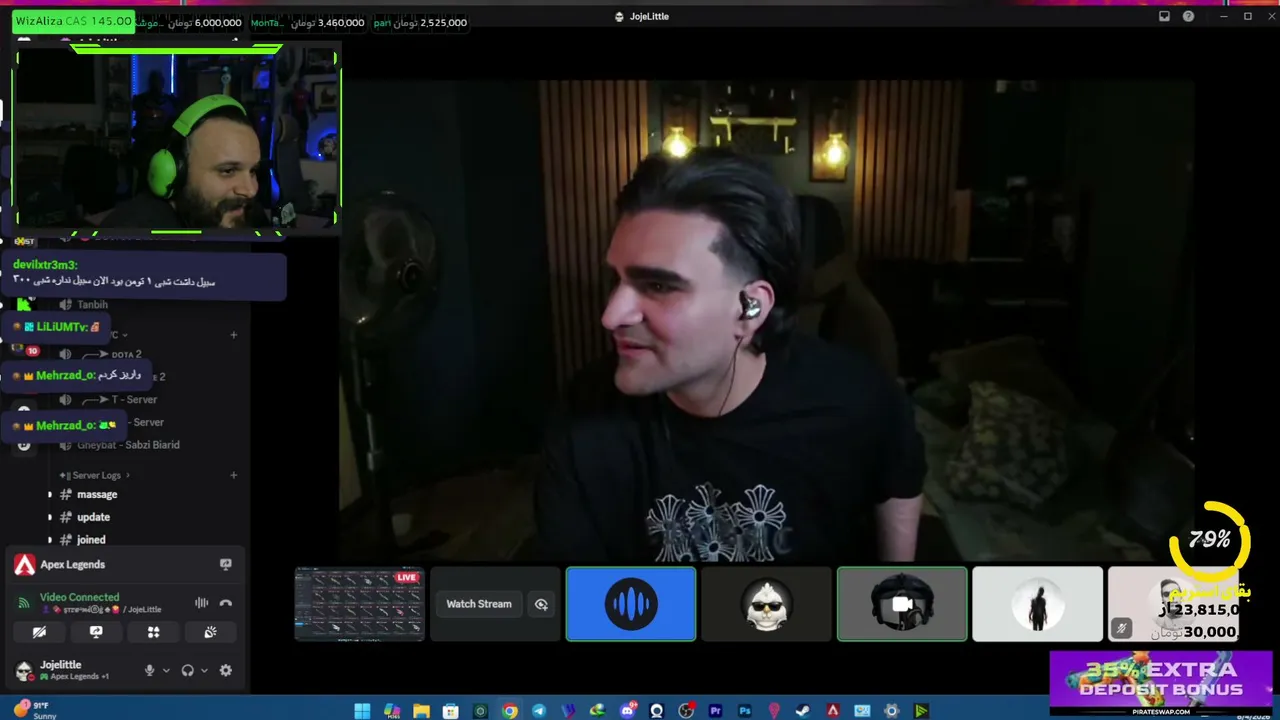
Task: Click Video Connected status text
Action: click(79, 597)
